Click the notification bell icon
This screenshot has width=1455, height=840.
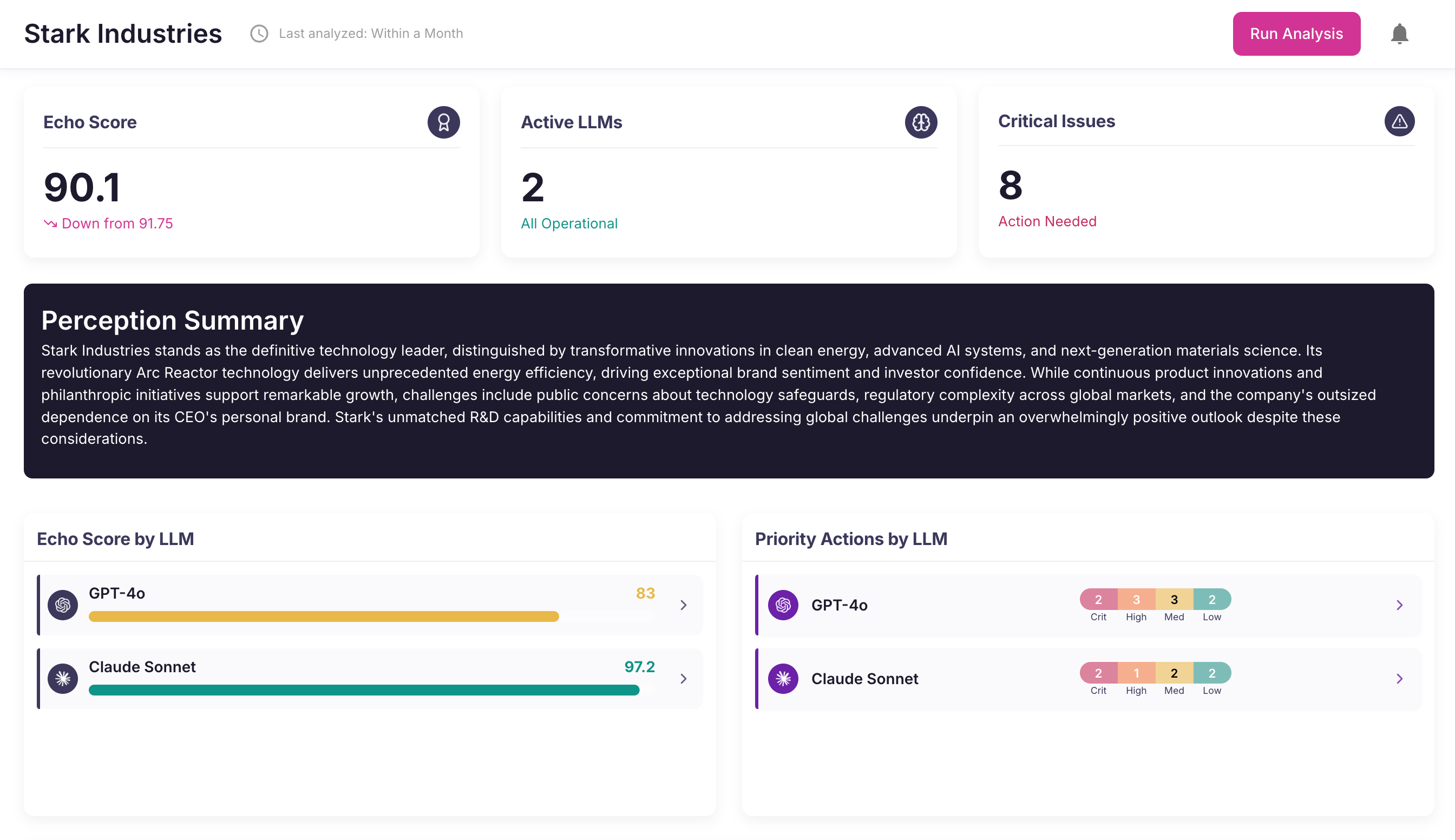(x=1399, y=34)
